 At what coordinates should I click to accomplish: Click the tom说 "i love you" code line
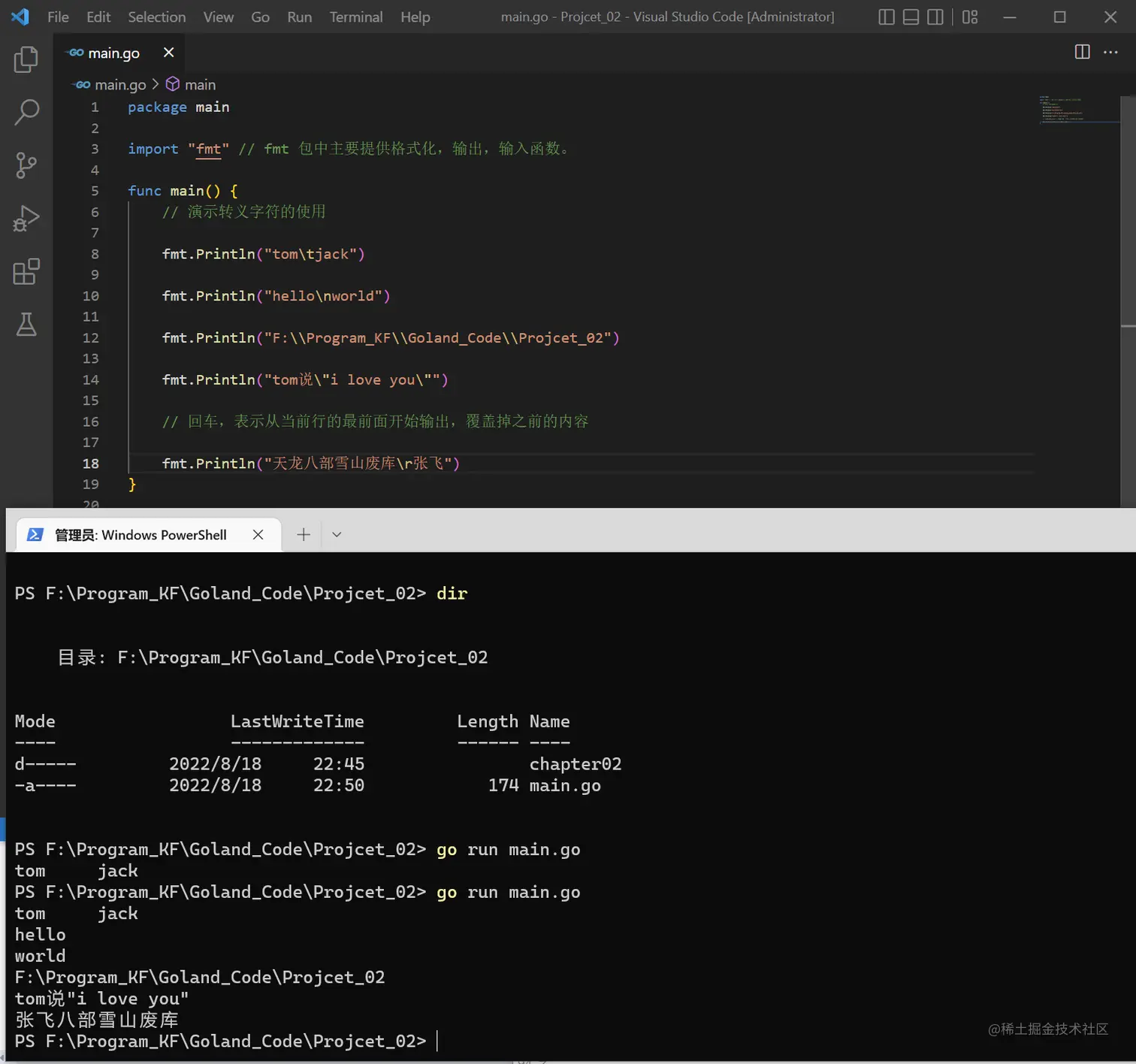(x=305, y=379)
